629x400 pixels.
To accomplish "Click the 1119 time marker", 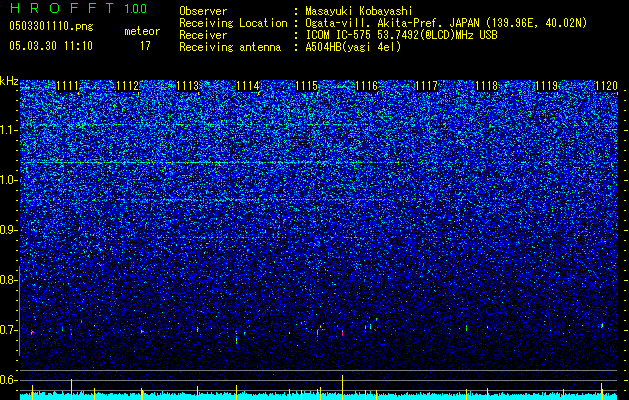I will click(x=546, y=86).
